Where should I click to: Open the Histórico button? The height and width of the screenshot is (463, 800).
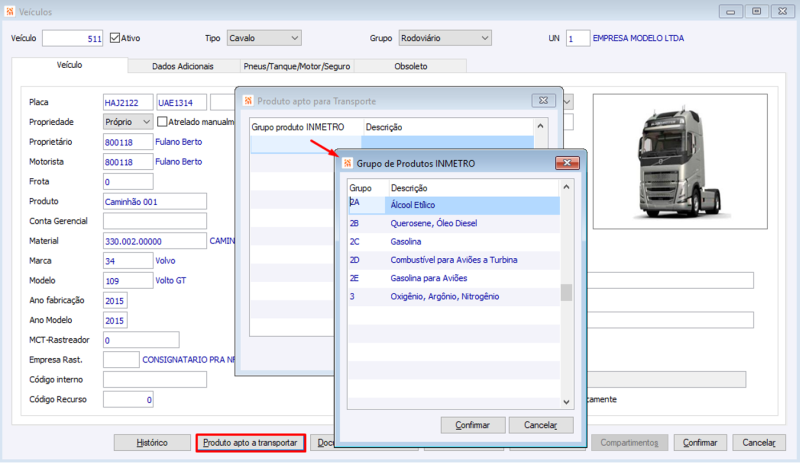click(x=152, y=443)
